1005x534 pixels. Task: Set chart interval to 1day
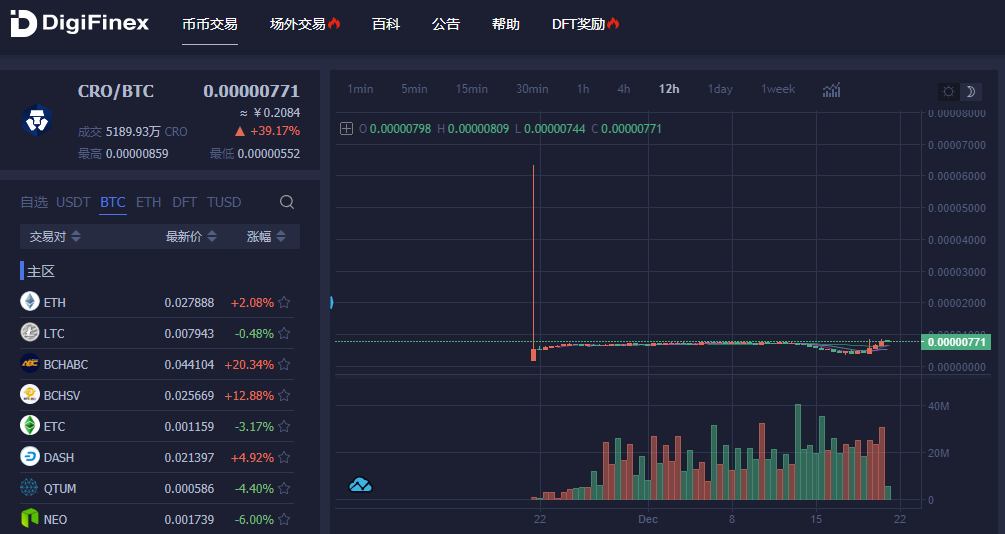[720, 89]
